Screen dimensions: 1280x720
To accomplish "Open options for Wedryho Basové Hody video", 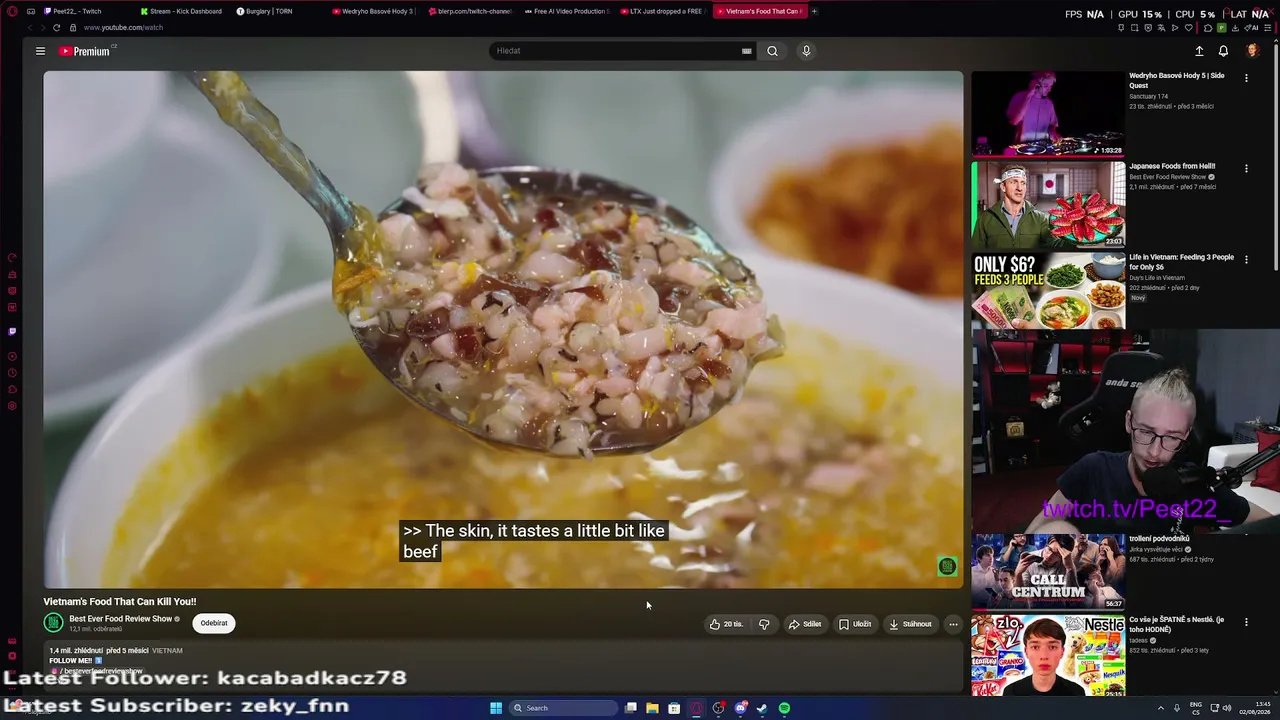I will (1246, 77).
